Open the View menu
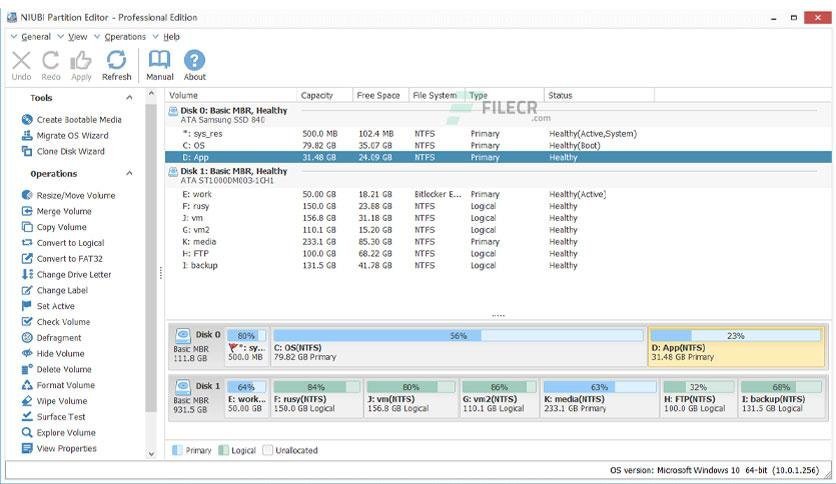The width and height of the screenshot is (836, 484). (77, 37)
